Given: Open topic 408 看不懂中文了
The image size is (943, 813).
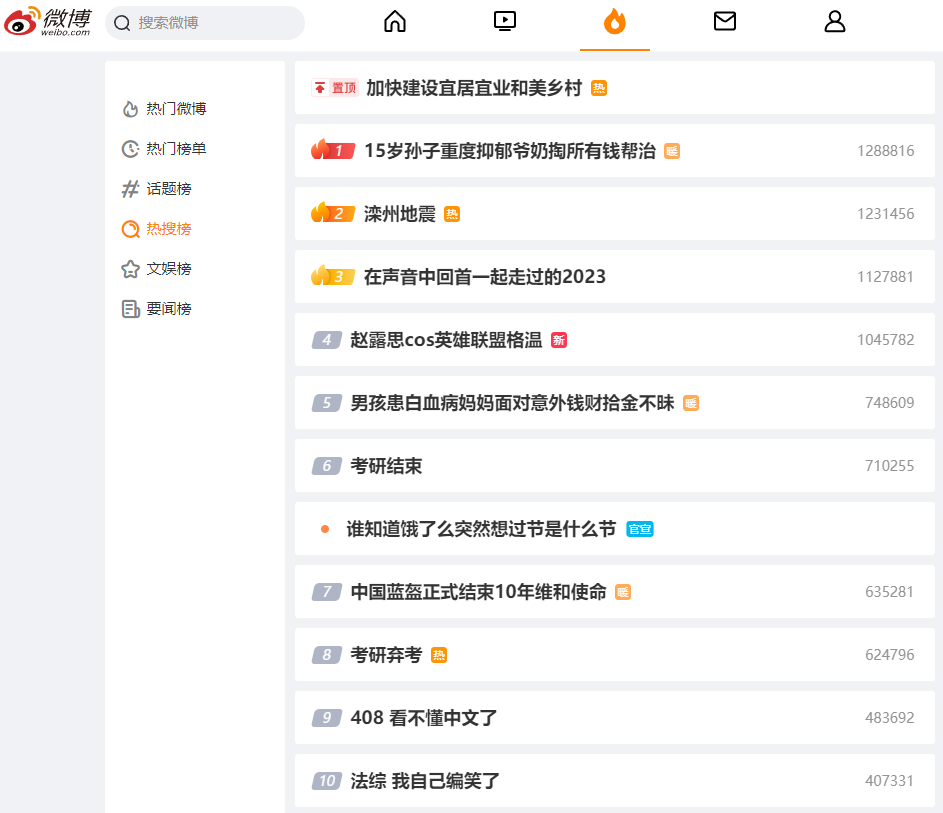Looking at the screenshot, I should coord(424,717).
